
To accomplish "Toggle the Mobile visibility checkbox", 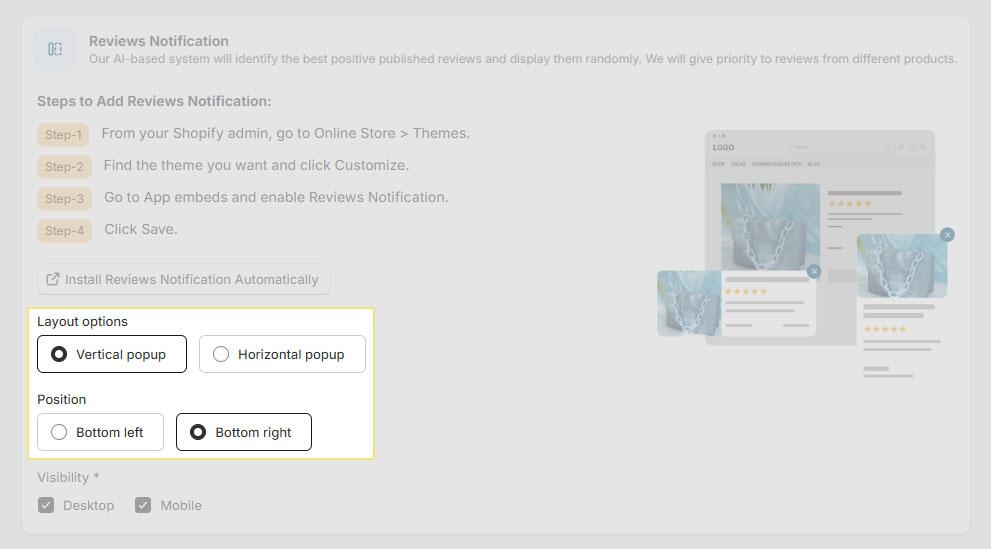I will pos(143,505).
